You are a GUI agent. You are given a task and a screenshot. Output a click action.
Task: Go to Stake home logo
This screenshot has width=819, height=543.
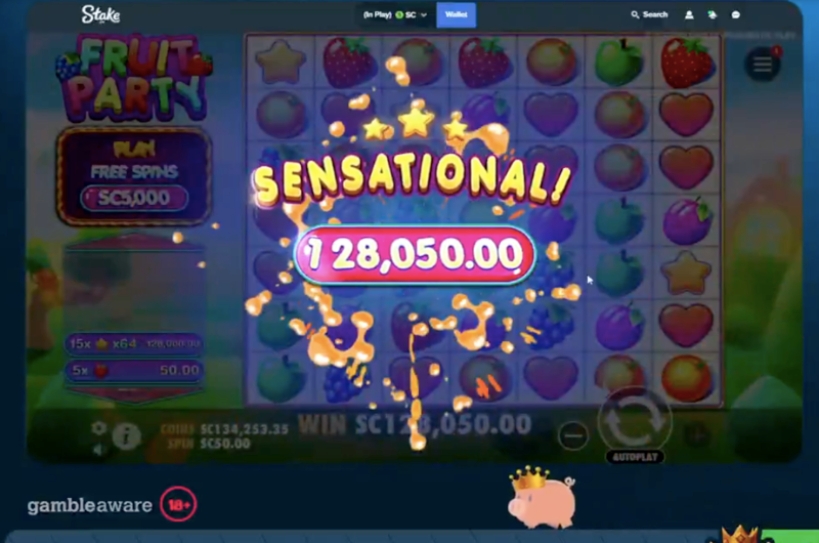101,15
